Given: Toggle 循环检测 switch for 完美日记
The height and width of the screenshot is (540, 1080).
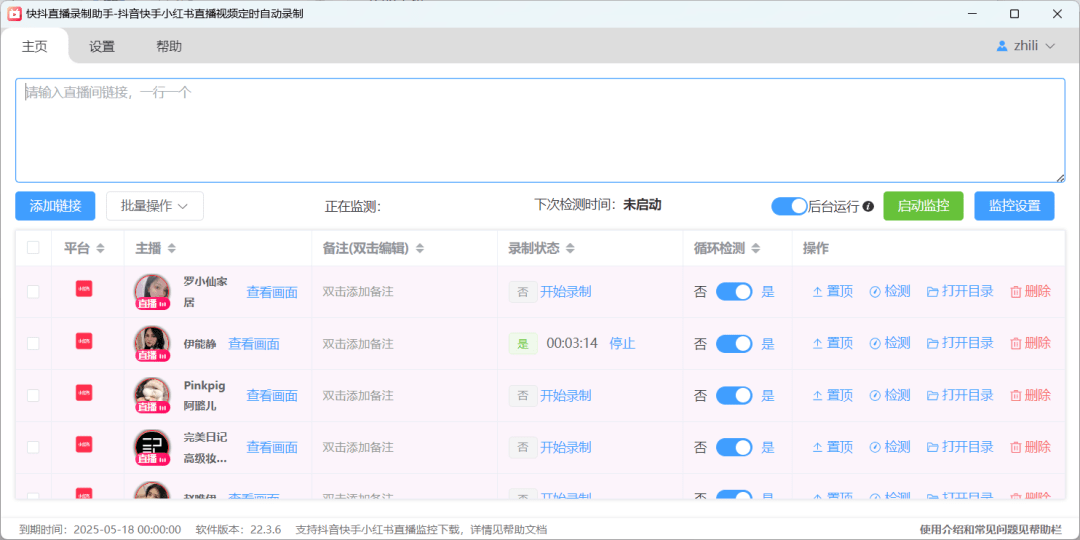Looking at the screenshot, I should (x=734, y=448).
